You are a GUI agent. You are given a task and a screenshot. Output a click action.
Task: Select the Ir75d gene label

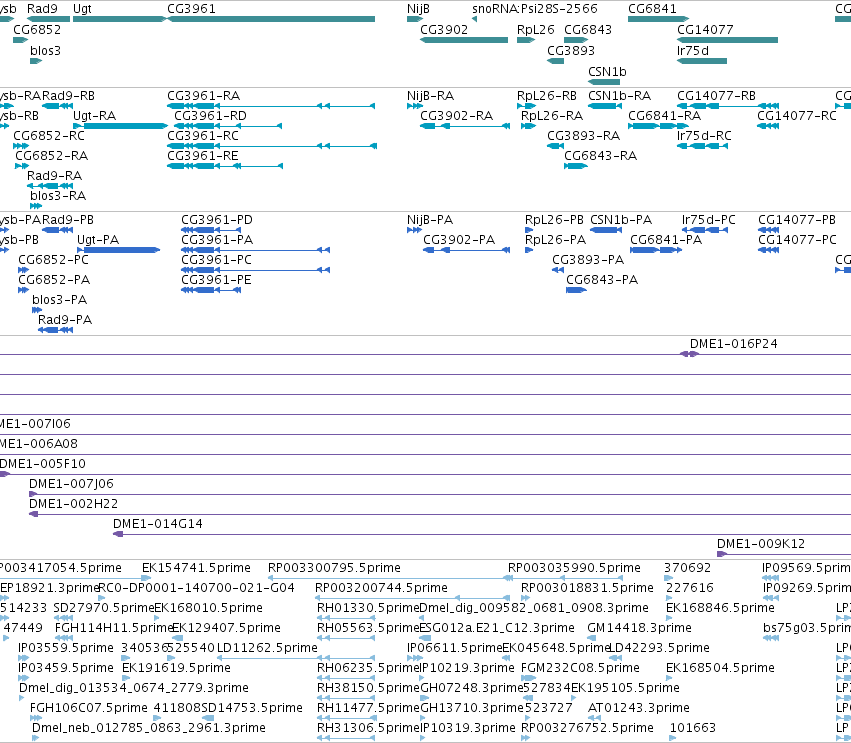[693, 50]
